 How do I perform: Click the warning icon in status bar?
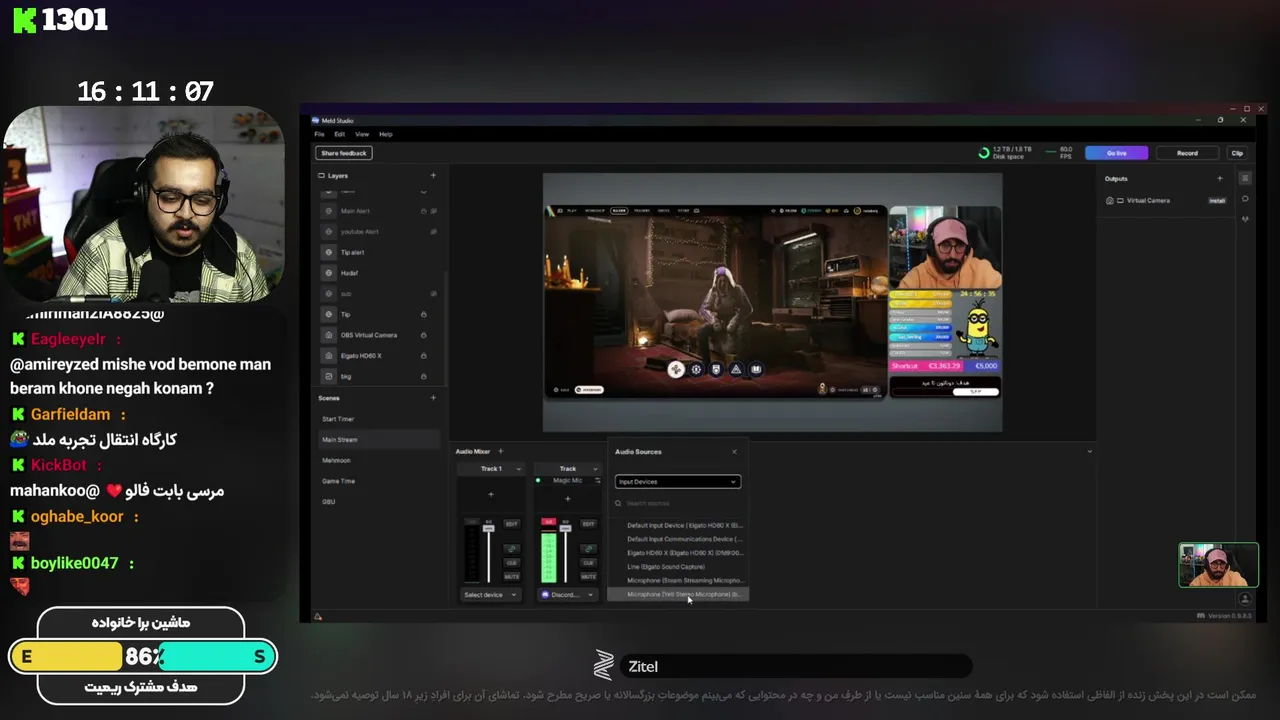click(318, 616)
